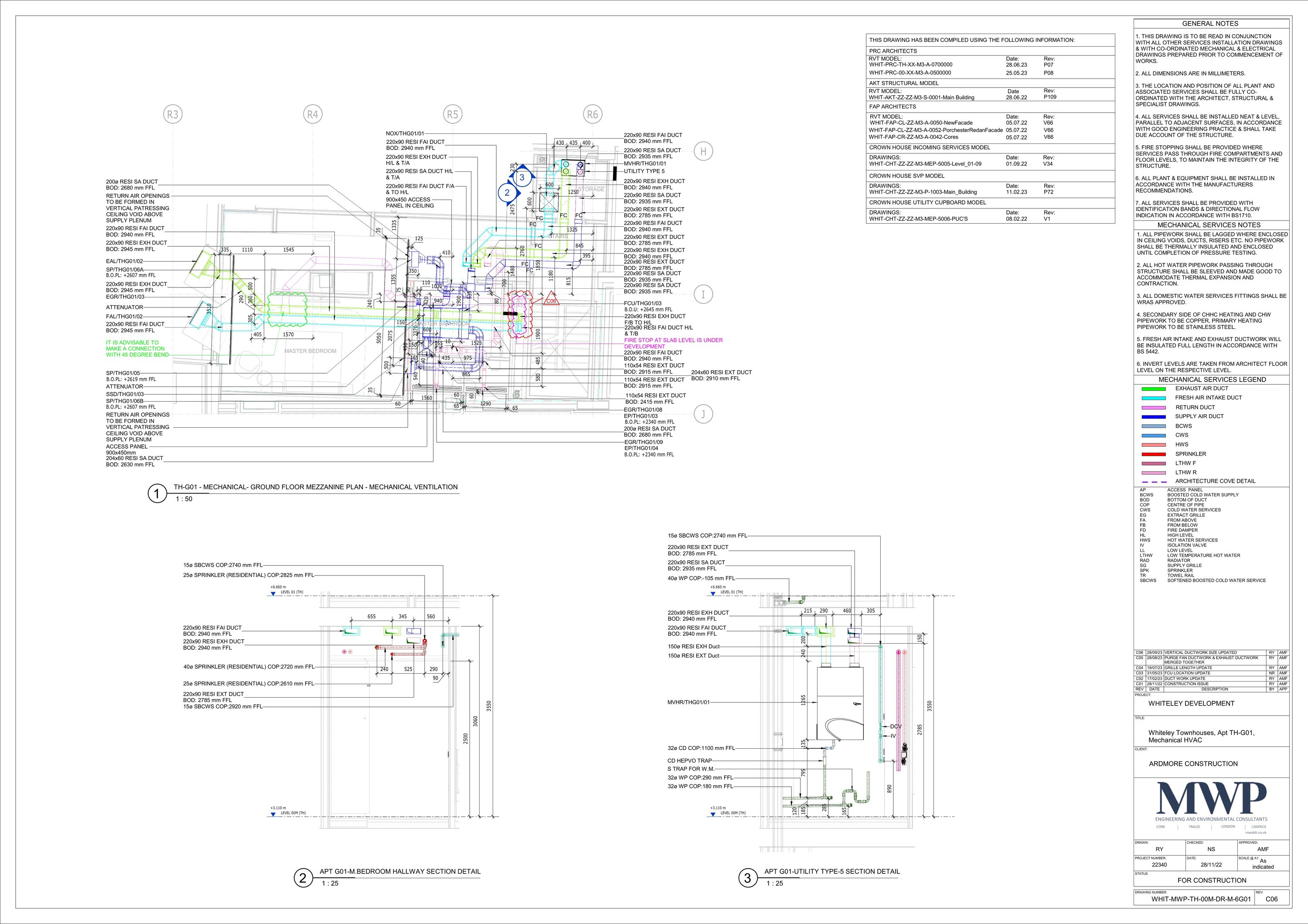Click circle 2 beside M.Bedroom Hallway title
The width and height of the screenshot is (1308, 924).
tap(303, 878)
